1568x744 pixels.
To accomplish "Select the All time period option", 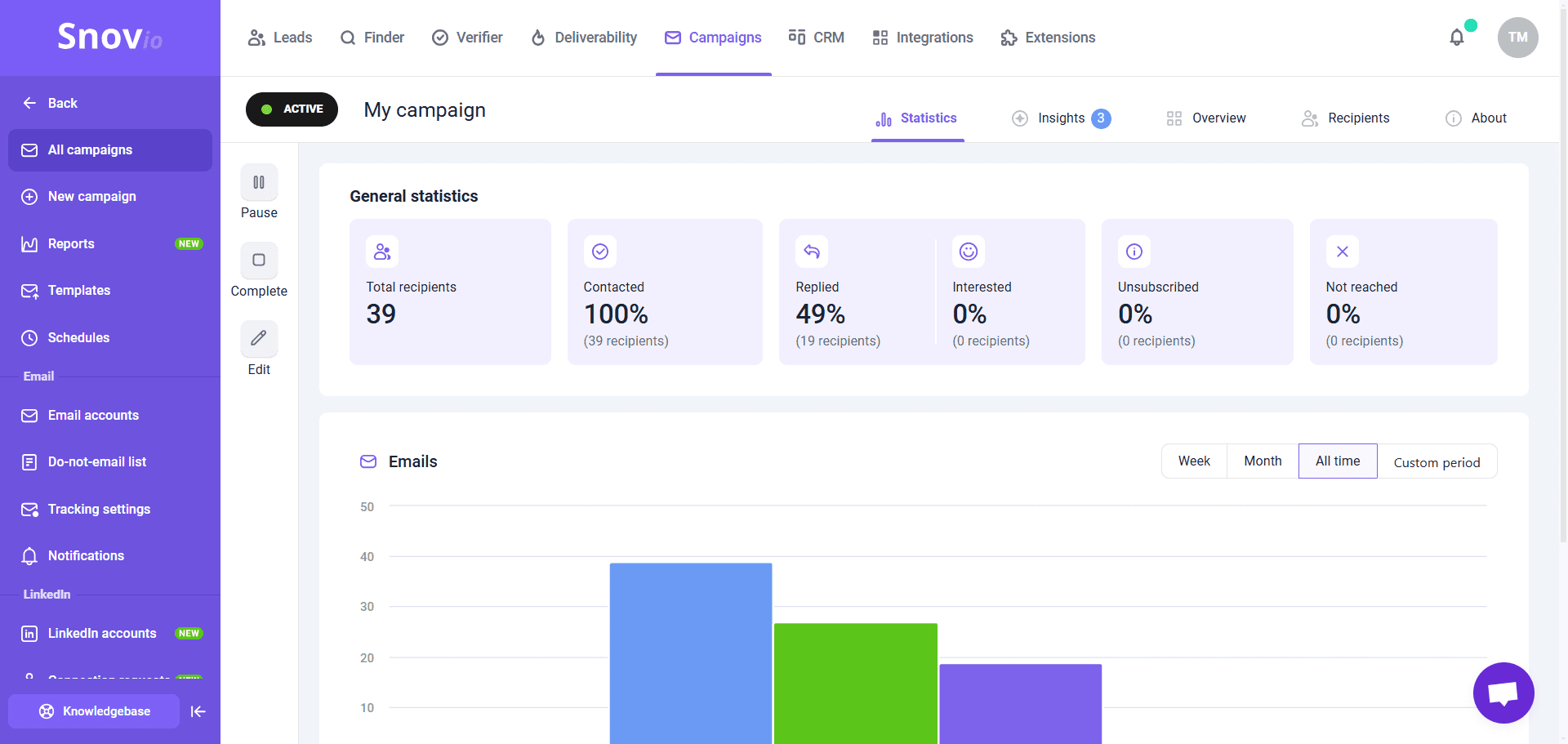I will click(x=1338, y=461).
